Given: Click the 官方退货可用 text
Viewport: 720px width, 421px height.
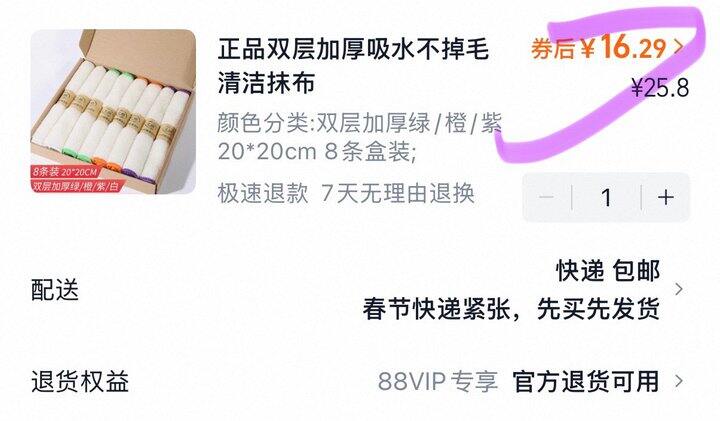Looking at the screenshot, I should pos(586,382).
